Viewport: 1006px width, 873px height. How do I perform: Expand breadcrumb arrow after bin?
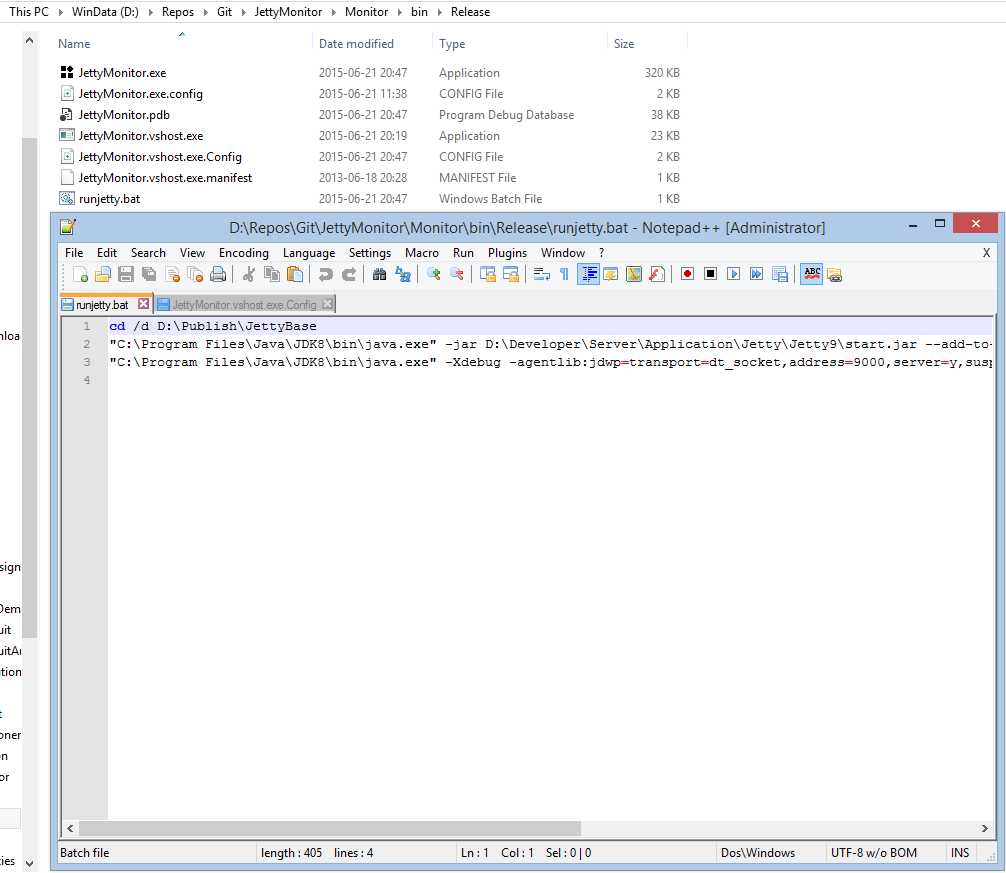(439, 12)
